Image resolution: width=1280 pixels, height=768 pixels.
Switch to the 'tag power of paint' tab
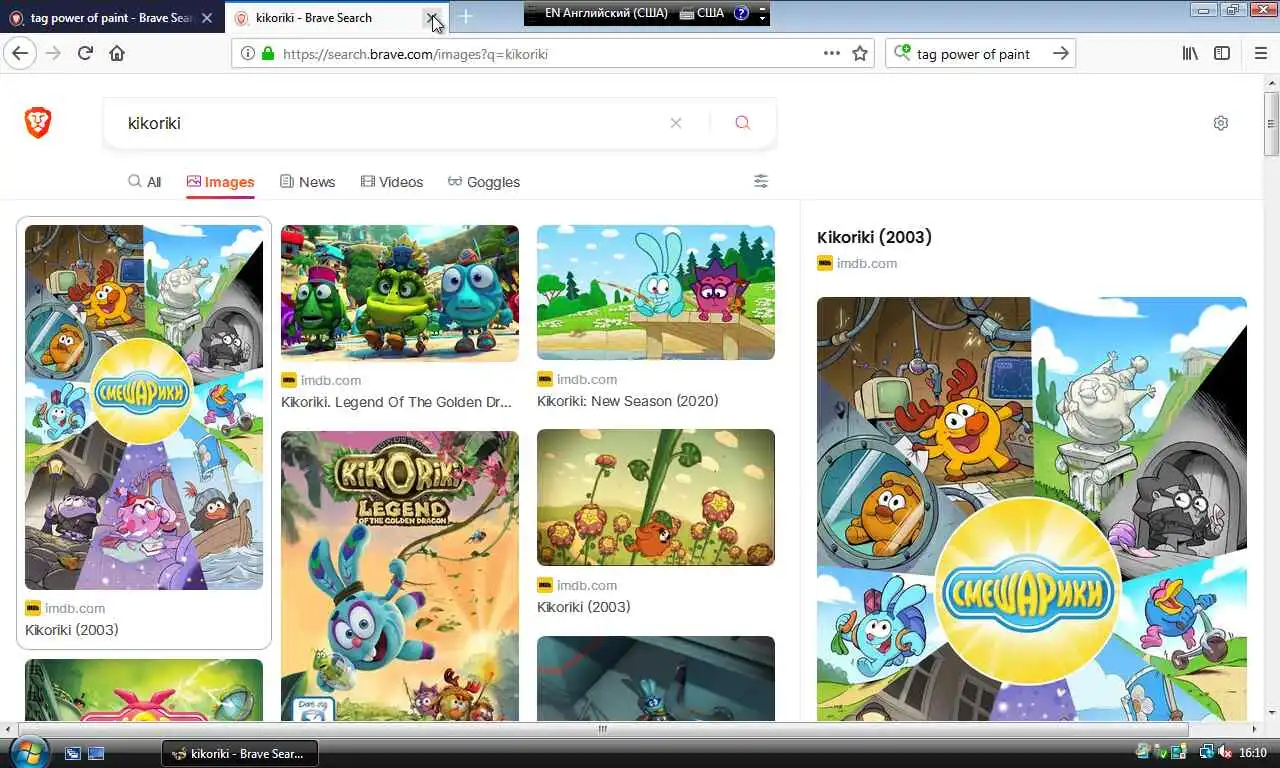point(112,18)
